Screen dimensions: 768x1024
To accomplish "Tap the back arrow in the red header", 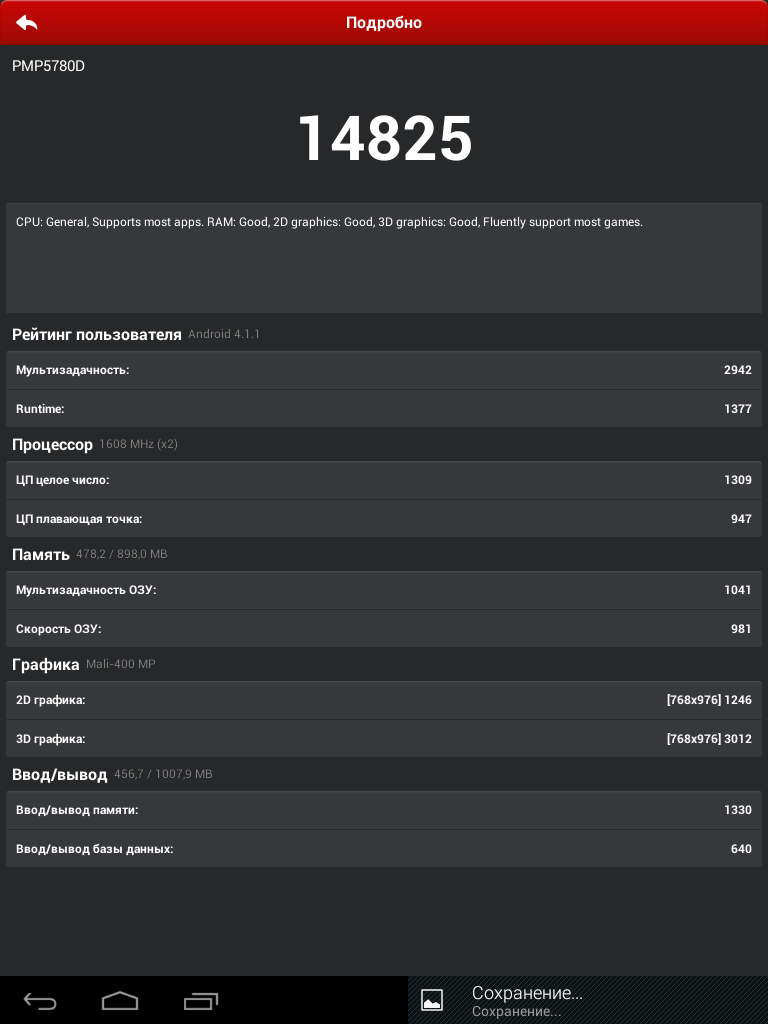I will pos(27,22).
